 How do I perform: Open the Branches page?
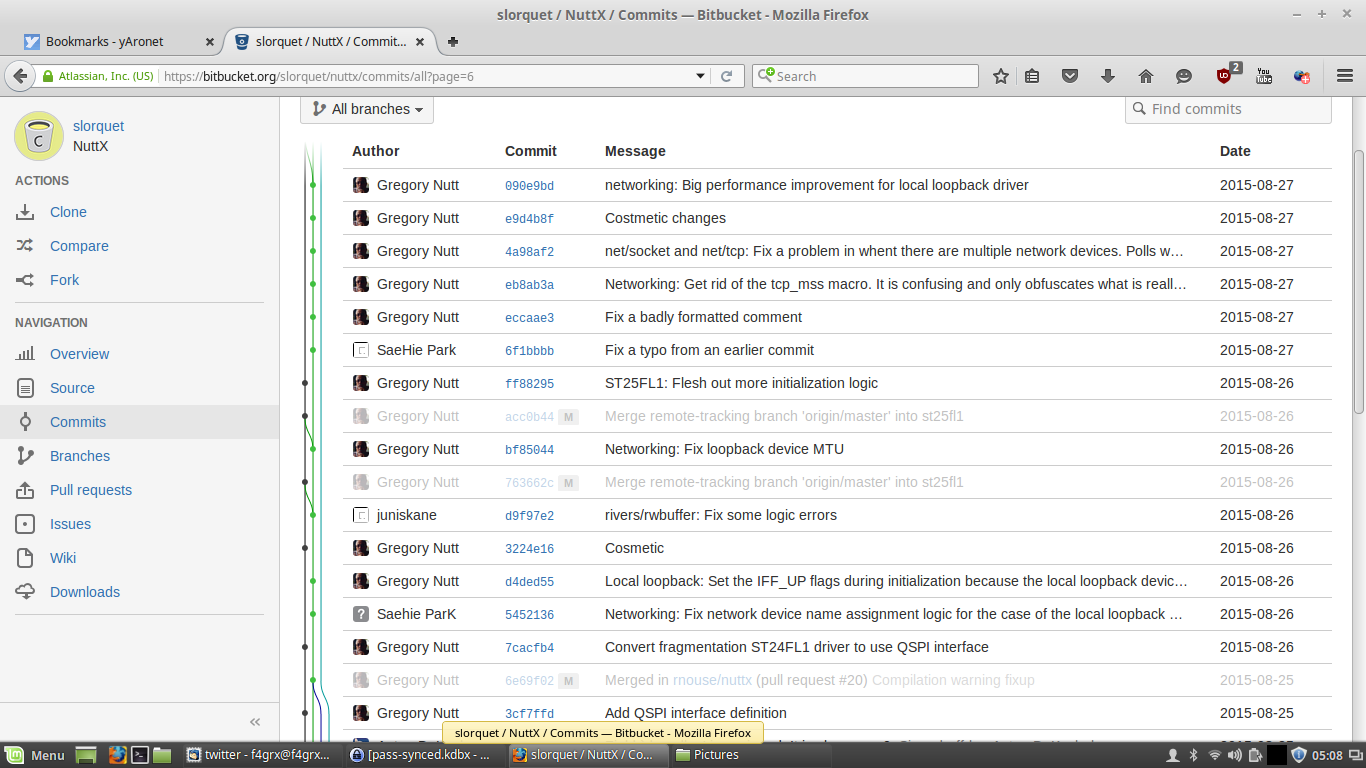point(79,456)
